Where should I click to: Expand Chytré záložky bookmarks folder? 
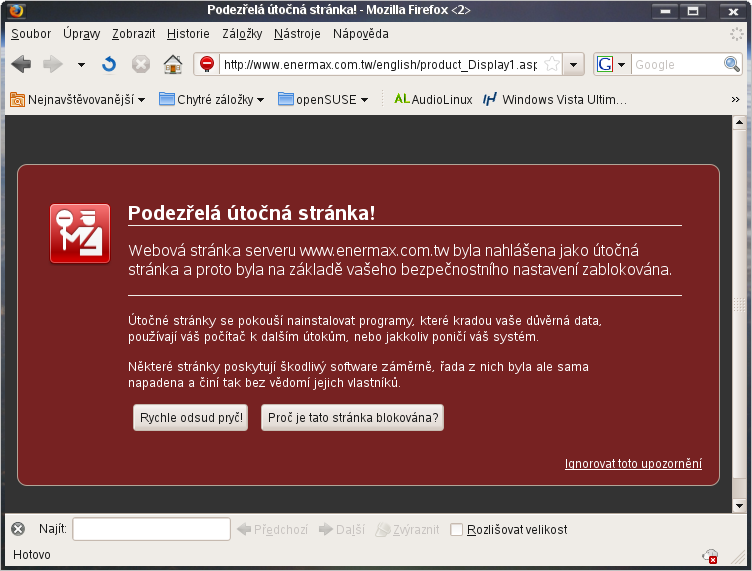coord(211,99)
